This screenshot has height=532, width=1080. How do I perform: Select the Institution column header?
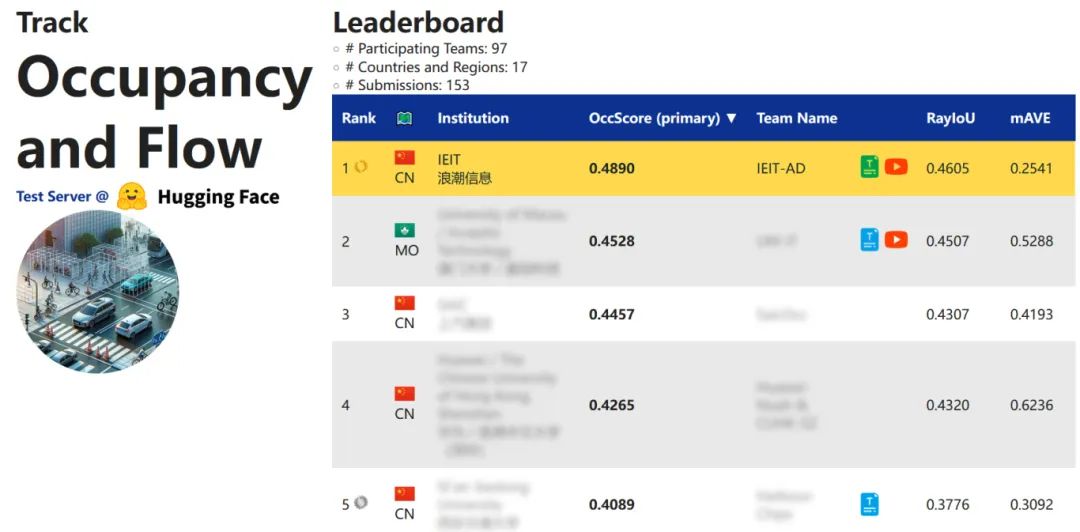tap(473, 118)
